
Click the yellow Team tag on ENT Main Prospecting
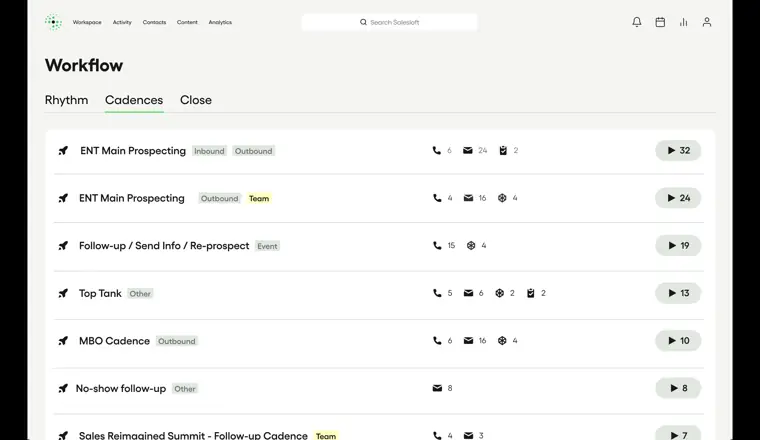(259, 199)
